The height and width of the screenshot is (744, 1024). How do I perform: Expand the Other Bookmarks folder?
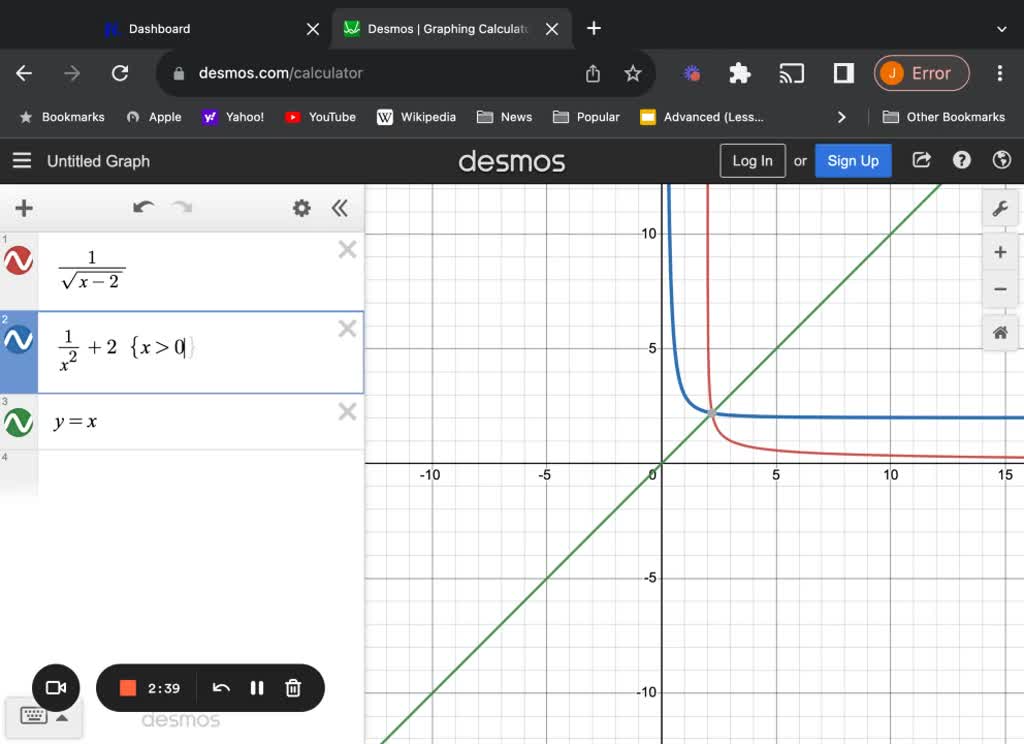coord(942,117)
